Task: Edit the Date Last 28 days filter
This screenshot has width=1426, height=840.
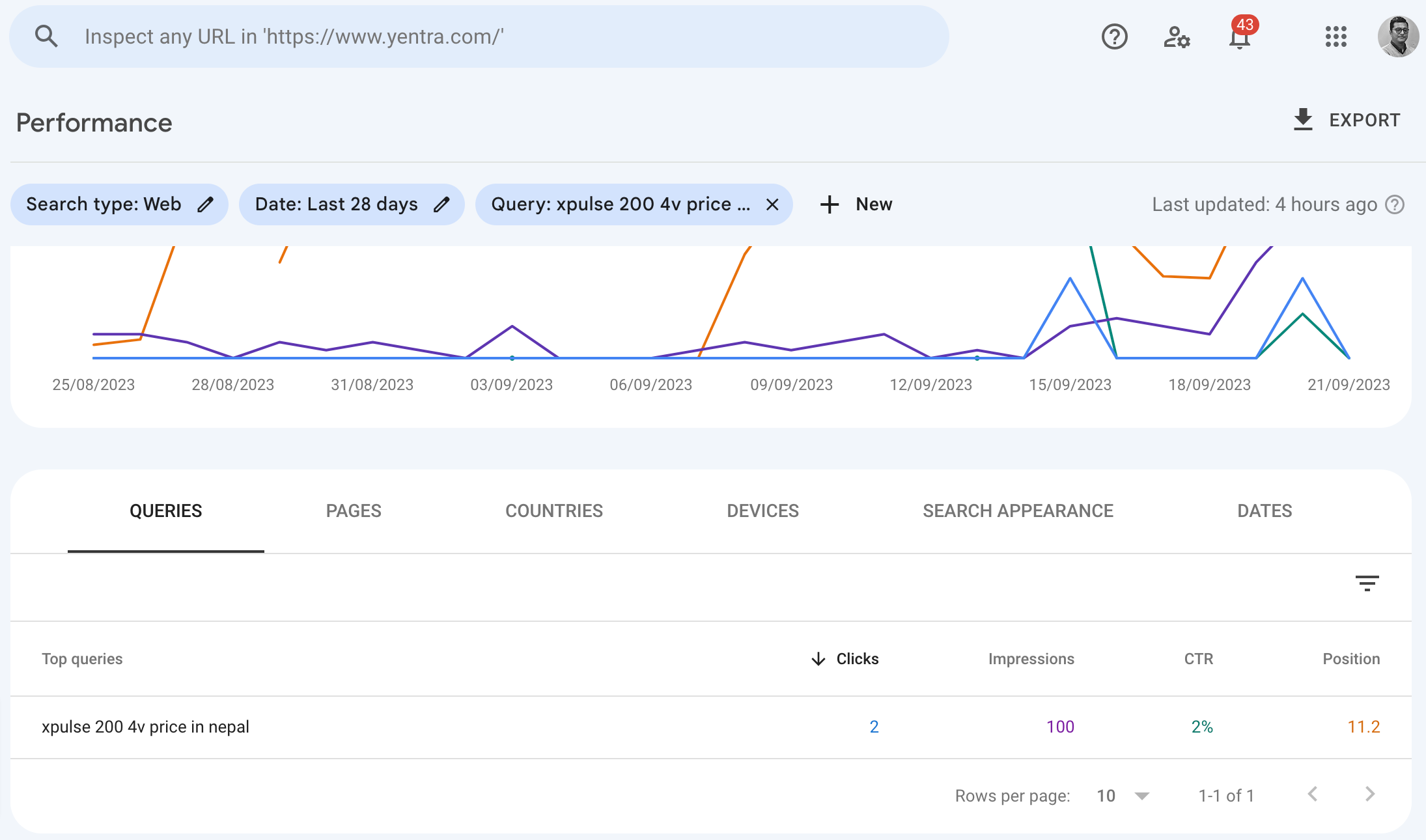Action: (x=441, y=204)
